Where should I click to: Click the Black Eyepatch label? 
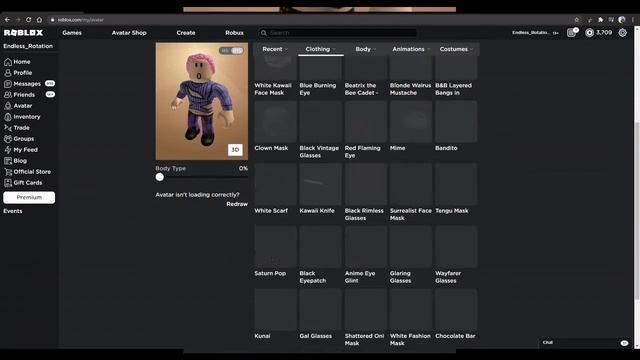pos(313,277)
